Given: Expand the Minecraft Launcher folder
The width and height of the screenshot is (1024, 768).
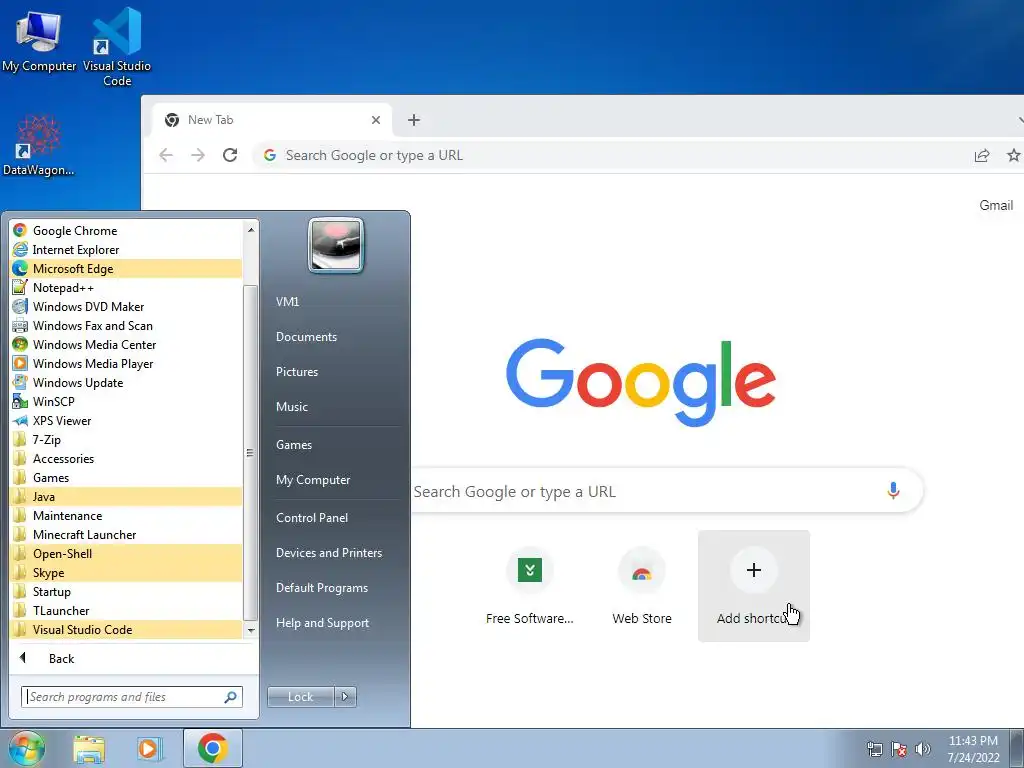Looking at the screenshot, I should [x=126, y=534].
